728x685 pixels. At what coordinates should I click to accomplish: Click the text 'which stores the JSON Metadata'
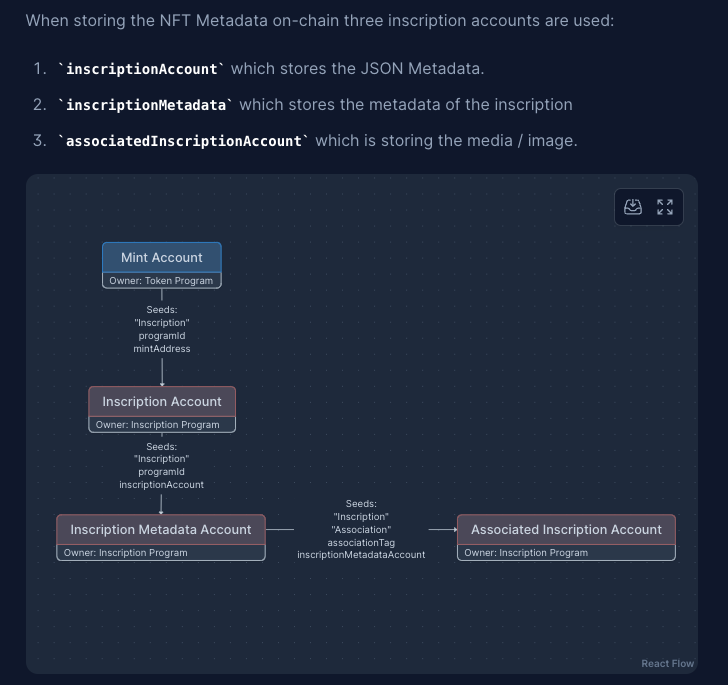click(357, 69)
